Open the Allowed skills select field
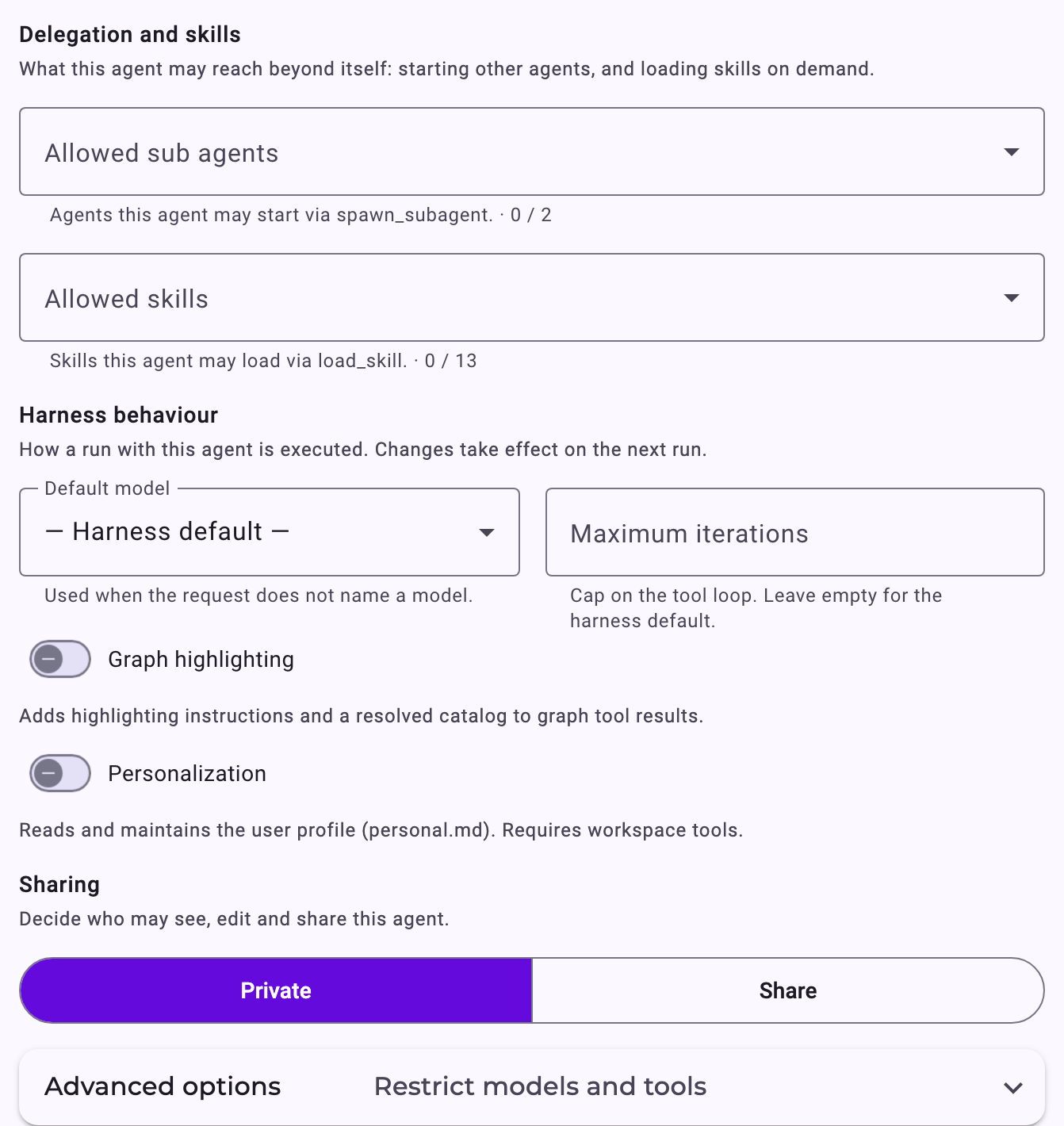The height and width of the screenshot is (1126, 1064). 531,297
